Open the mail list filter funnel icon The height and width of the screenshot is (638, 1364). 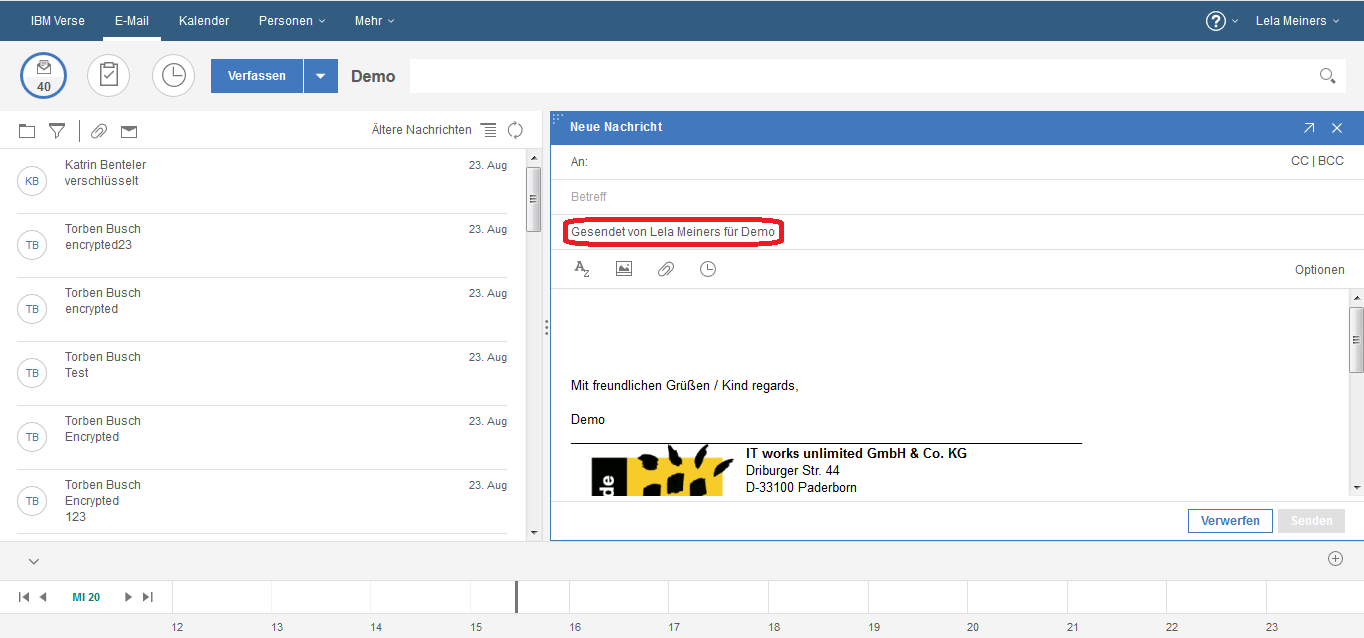(58, 130)
